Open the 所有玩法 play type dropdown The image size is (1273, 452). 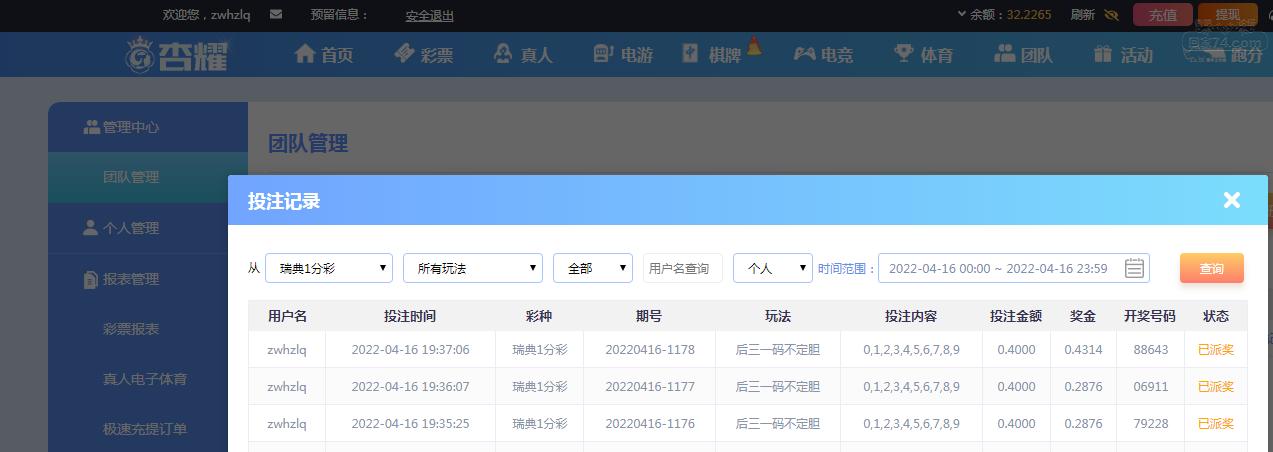point(473,268)
